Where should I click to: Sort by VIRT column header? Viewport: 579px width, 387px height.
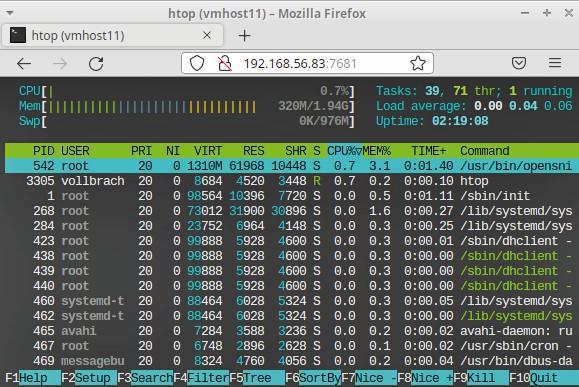208,151
